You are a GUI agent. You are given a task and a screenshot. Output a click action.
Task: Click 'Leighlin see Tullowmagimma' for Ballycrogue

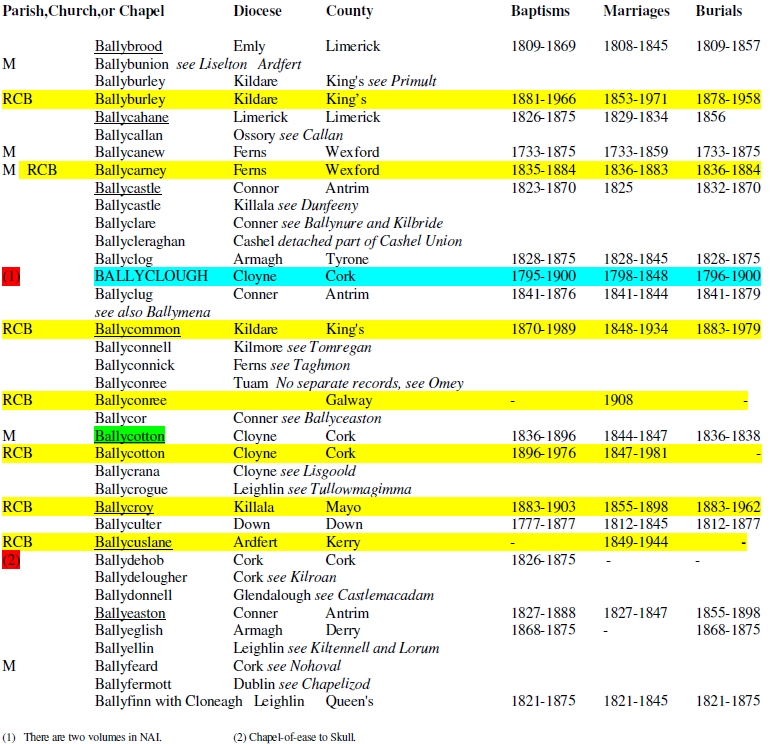point(322,489)
